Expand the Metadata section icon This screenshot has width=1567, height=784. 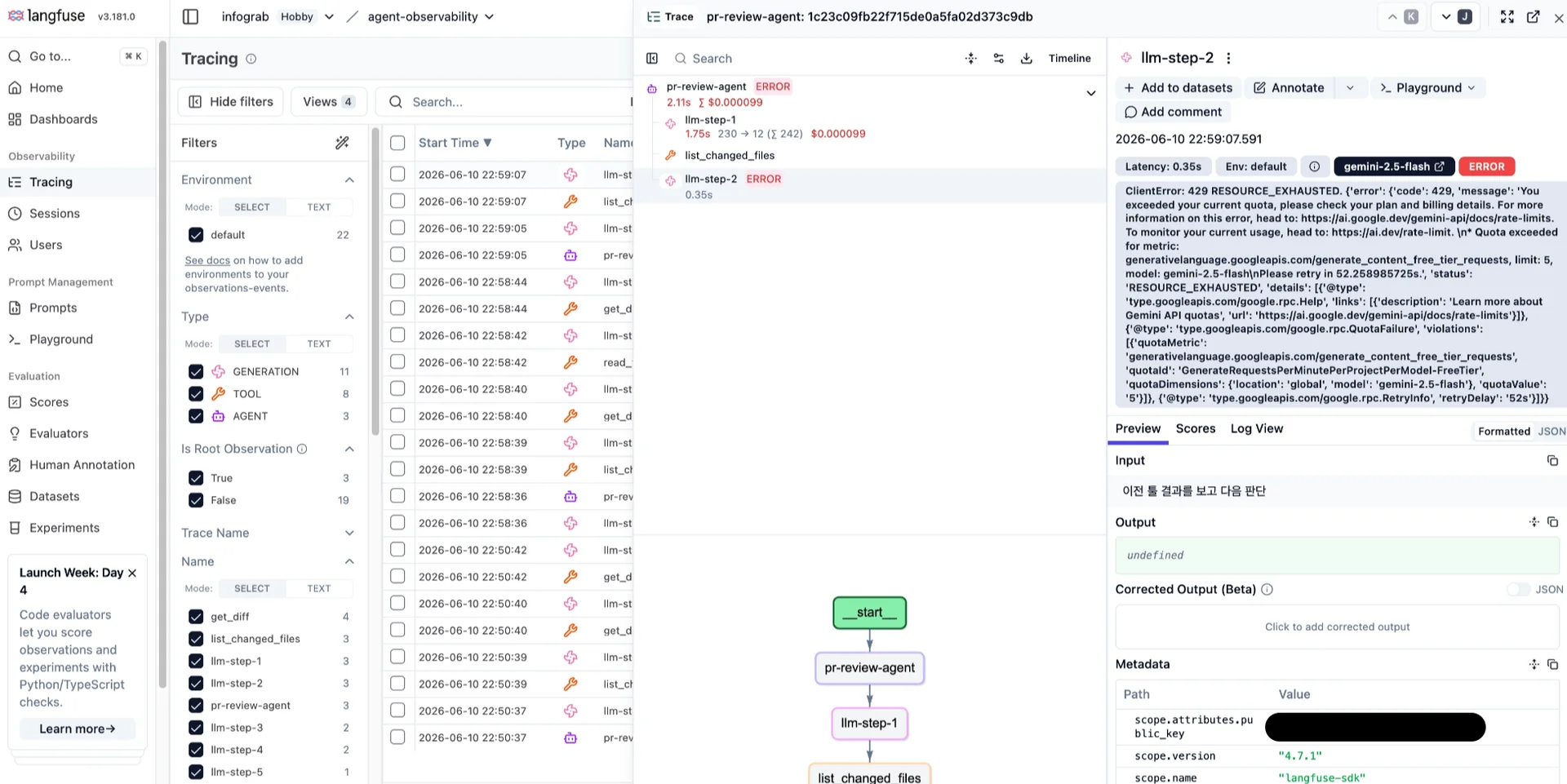tap(1534, 664)
